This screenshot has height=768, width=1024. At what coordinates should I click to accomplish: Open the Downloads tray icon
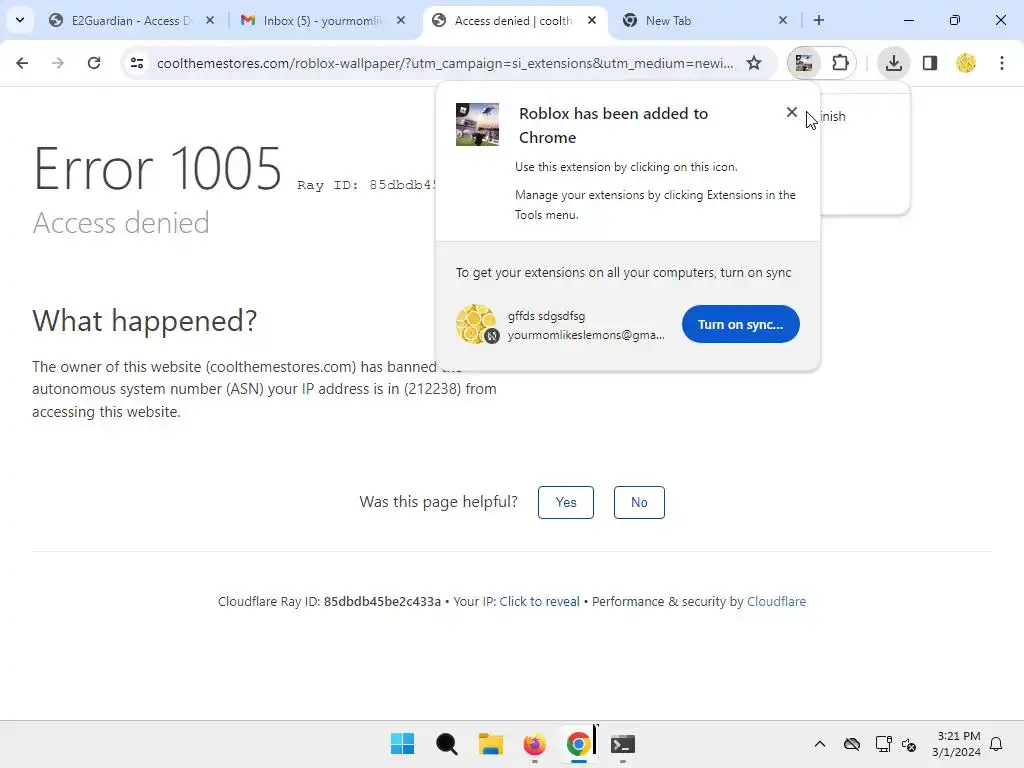[x=893, y=63]
